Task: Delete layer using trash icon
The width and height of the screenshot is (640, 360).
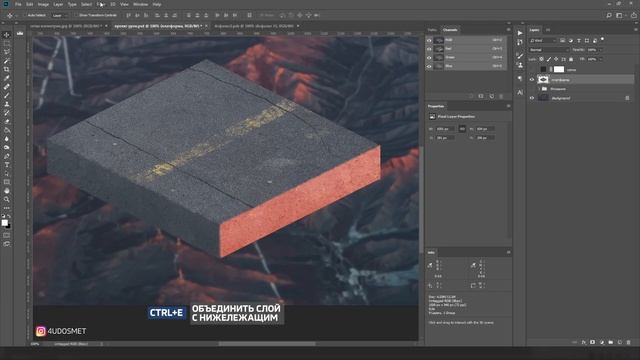Action: 629,342
